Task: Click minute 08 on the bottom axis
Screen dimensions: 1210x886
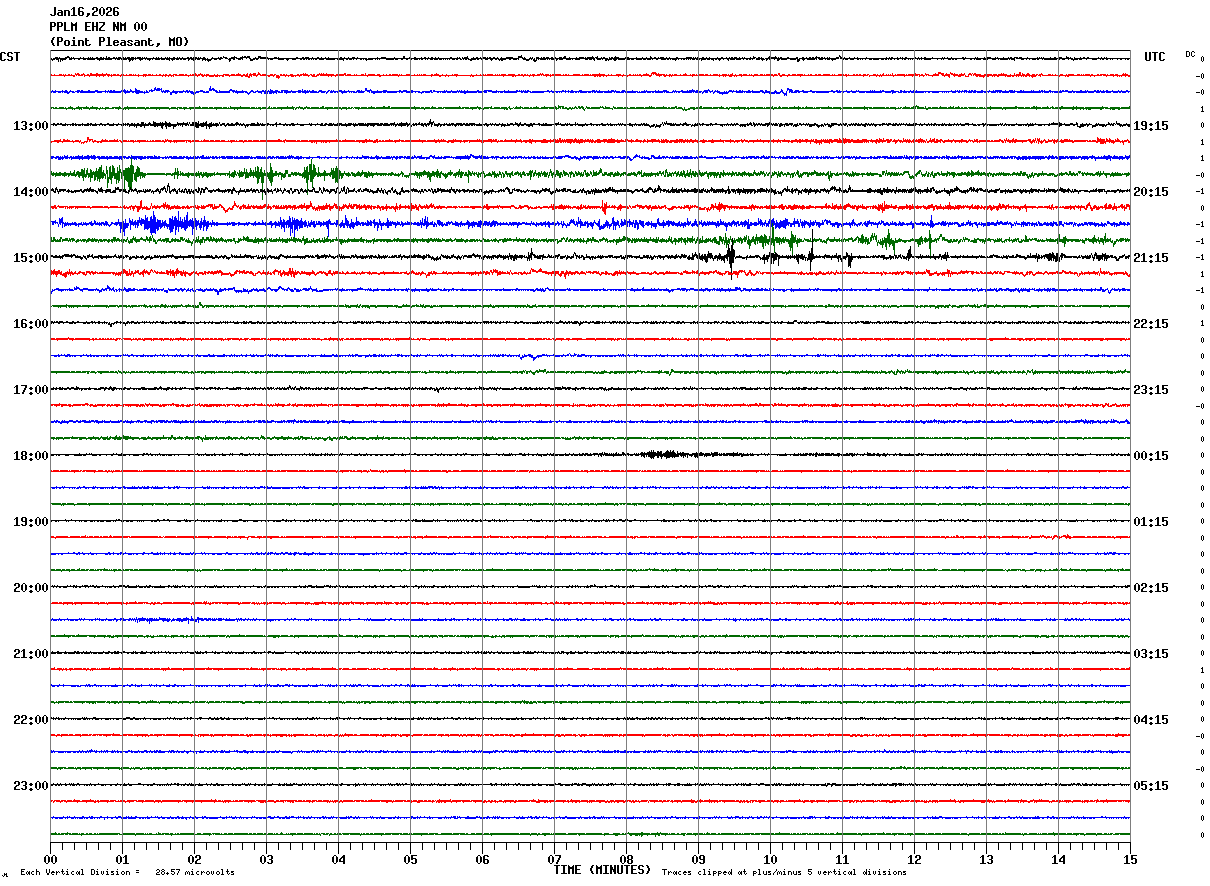Action: 626,859
